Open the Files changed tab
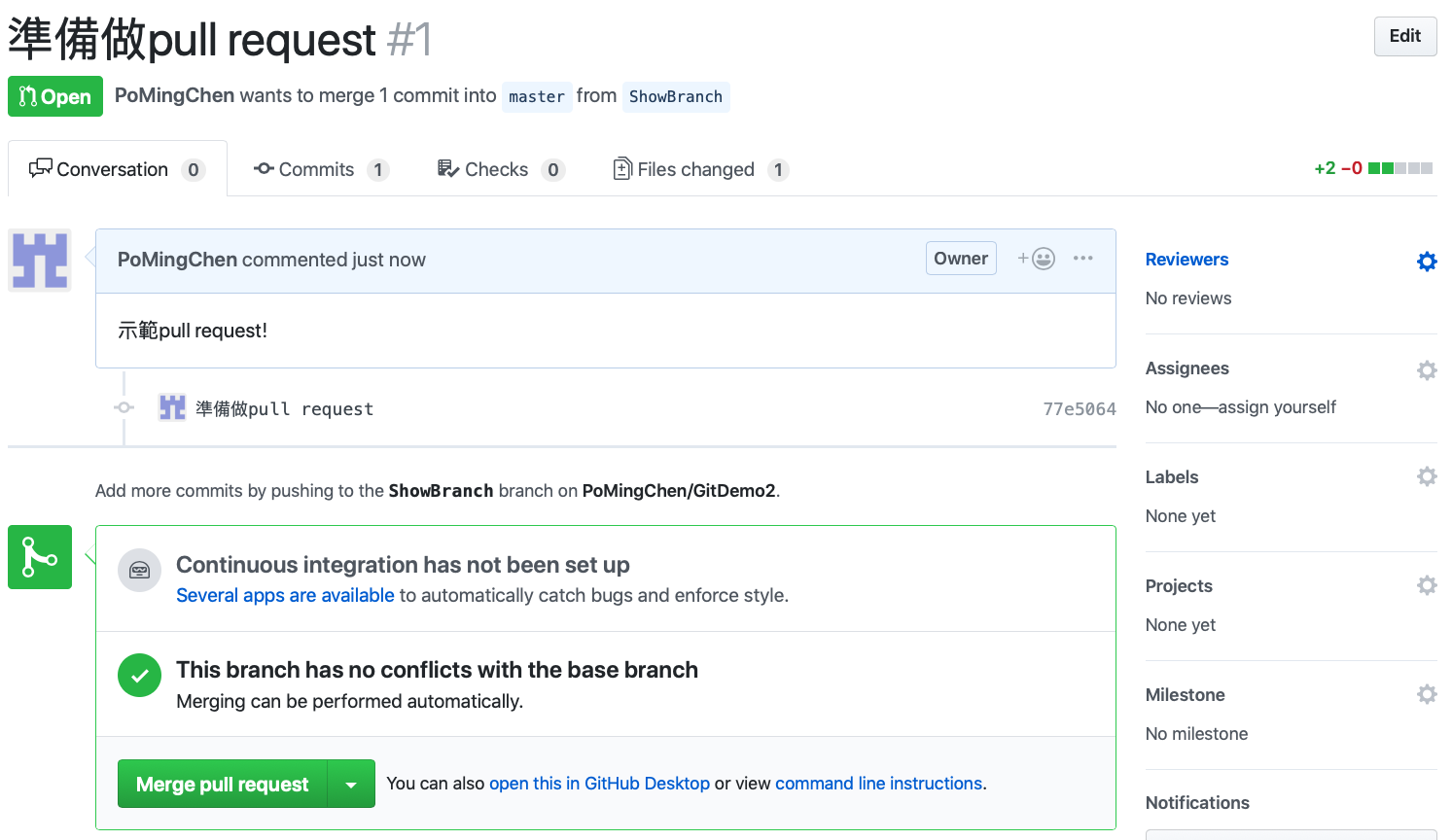 (699, 169)
